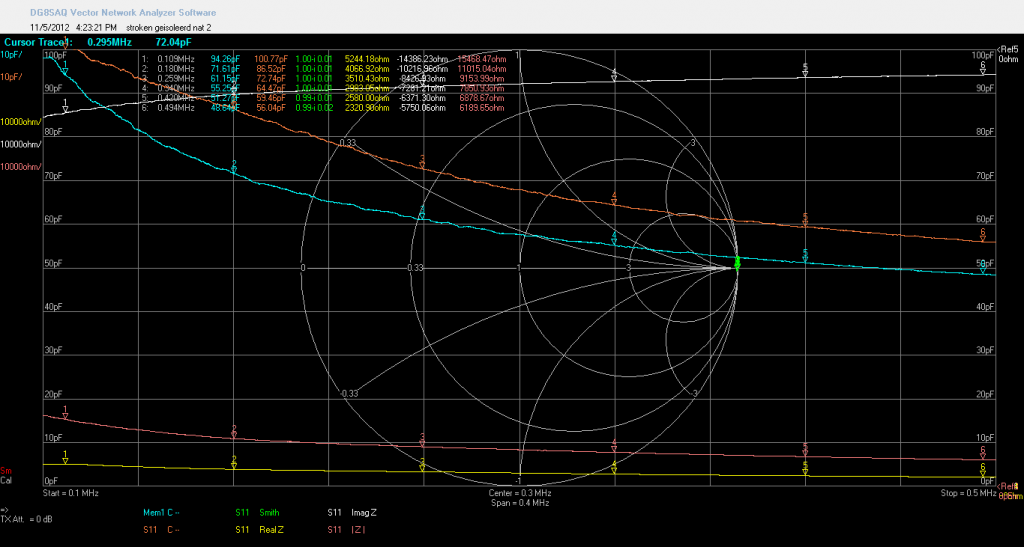Viewport: 1024px width, 547px height.
Task: Open the green S11 source label beside Smith
Action: click(x=242, y=512)
